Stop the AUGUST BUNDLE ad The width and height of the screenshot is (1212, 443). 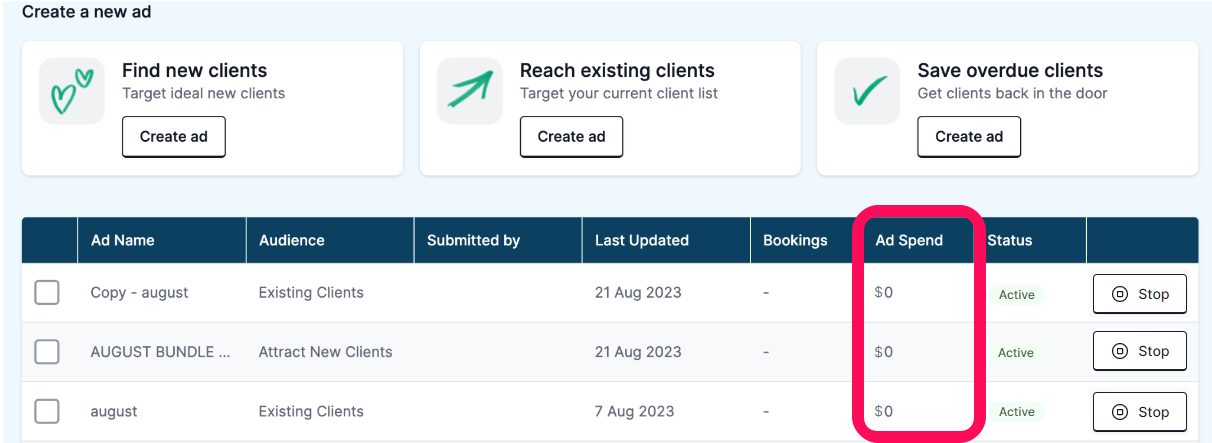(1140, 351)
